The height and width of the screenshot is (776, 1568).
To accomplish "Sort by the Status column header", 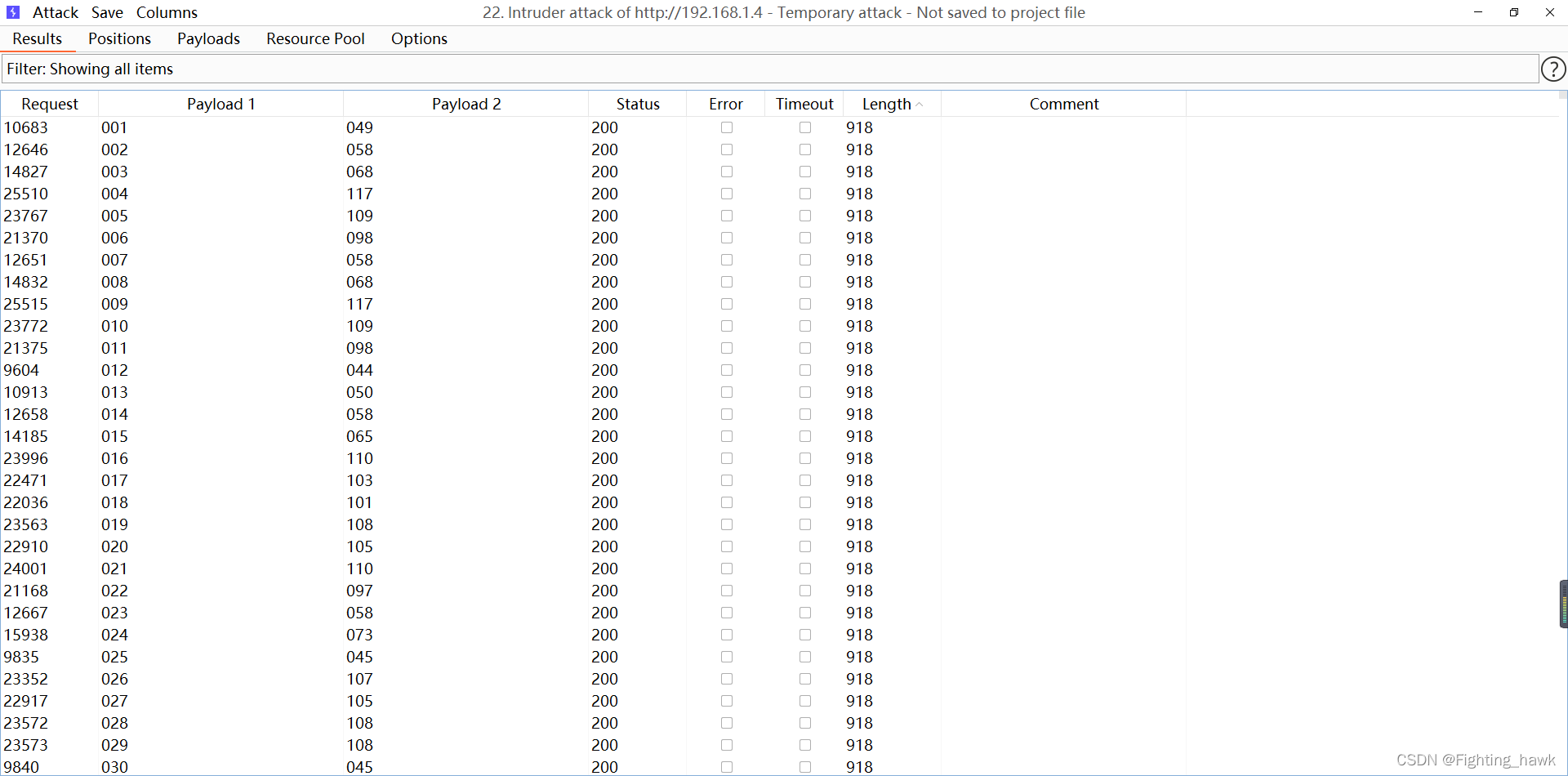I will [x=637, y=104].
